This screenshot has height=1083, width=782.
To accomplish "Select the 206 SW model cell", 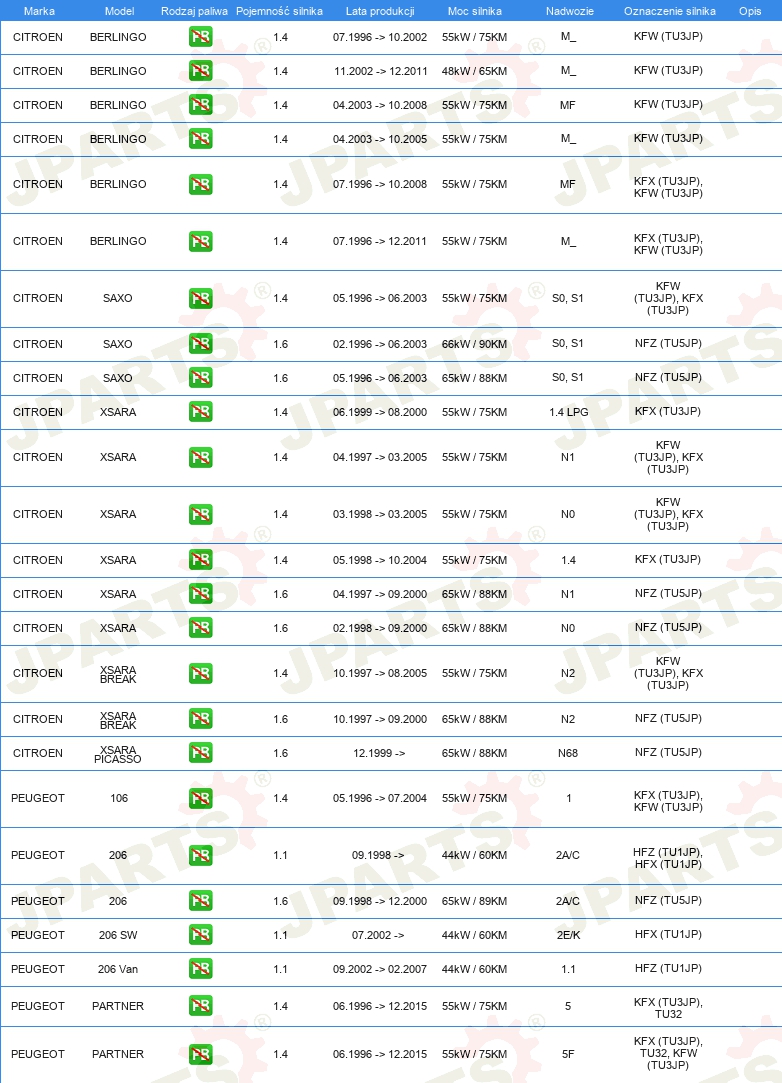I will (x=118, y=935).
